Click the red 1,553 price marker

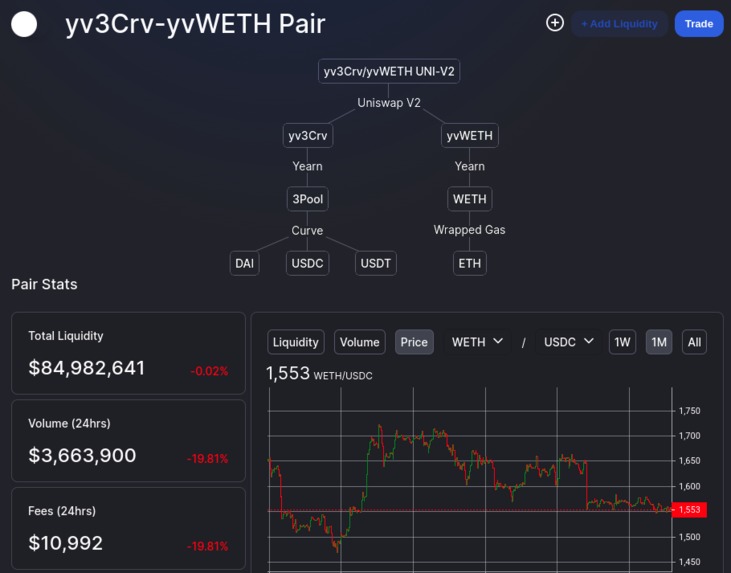(690, 510)
